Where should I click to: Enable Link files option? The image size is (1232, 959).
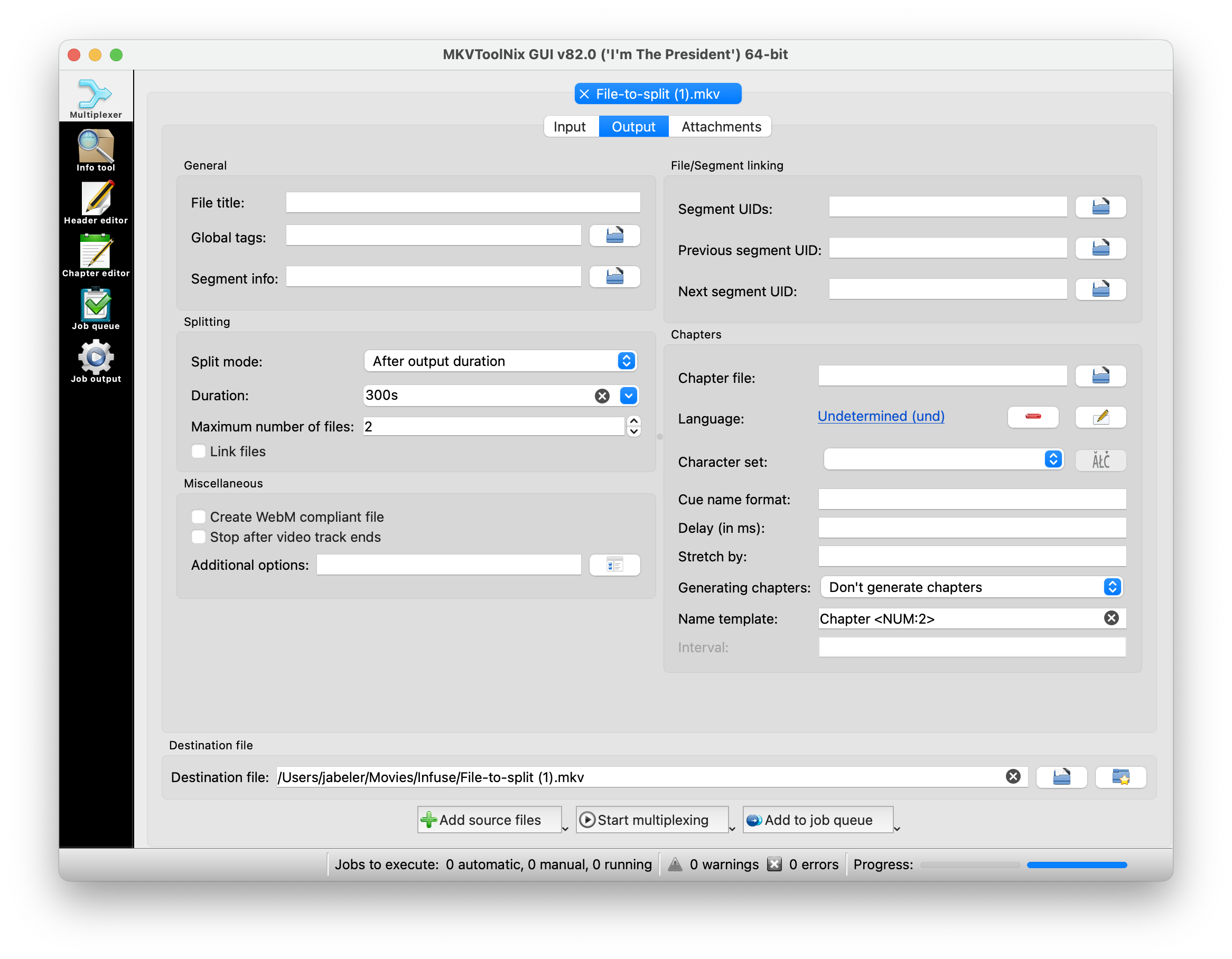[198, 452]
